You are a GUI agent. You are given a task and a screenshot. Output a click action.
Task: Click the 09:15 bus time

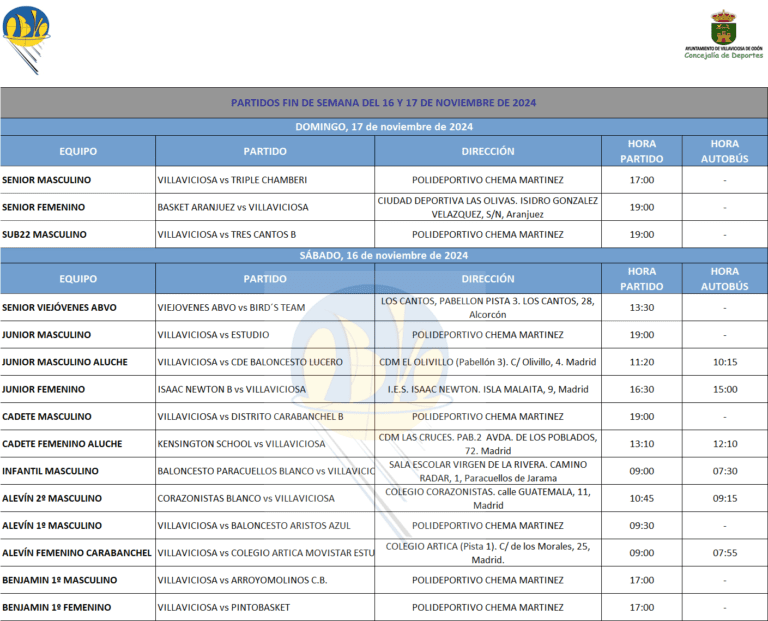pos(725,499)
